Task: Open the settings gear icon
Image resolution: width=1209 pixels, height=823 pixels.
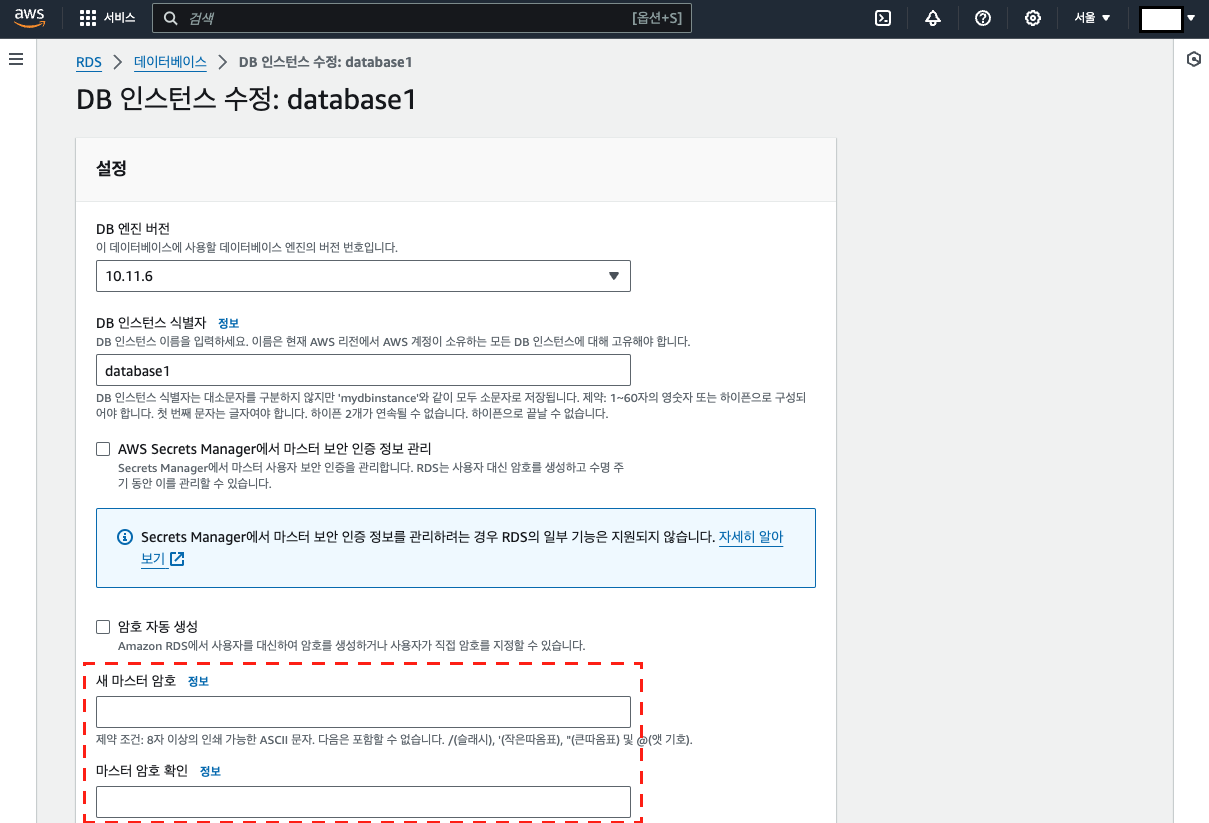Action: [1033, 18]
